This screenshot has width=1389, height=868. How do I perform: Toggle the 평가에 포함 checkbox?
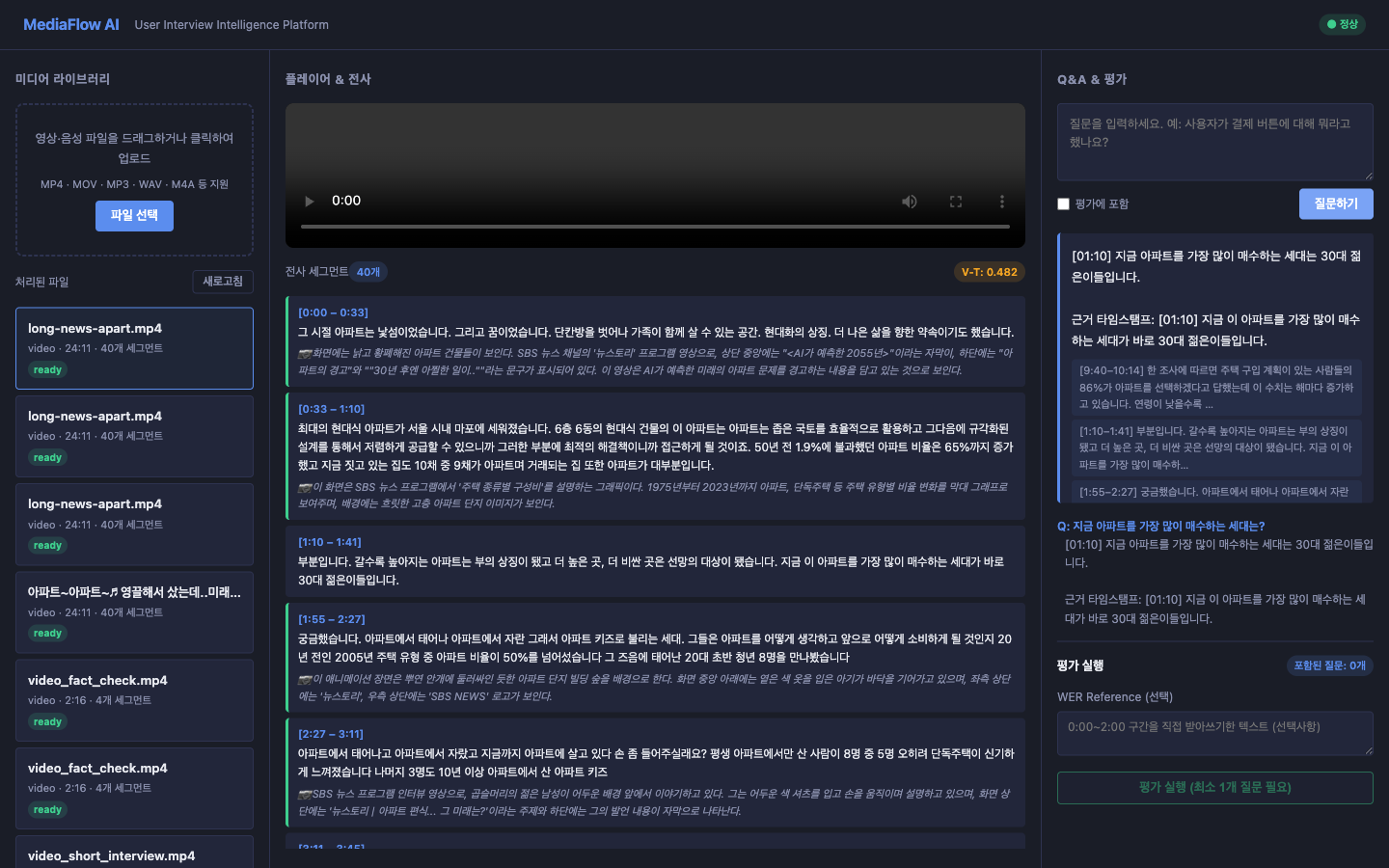1063,204
